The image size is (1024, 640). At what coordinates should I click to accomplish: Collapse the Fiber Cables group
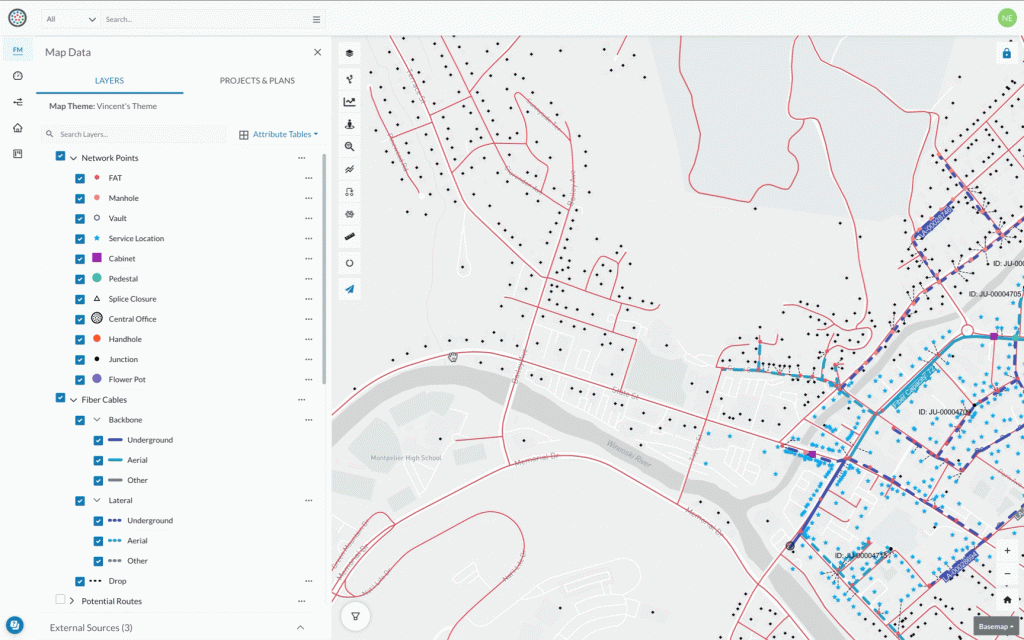pyautogui.click(x=73, y=400)
